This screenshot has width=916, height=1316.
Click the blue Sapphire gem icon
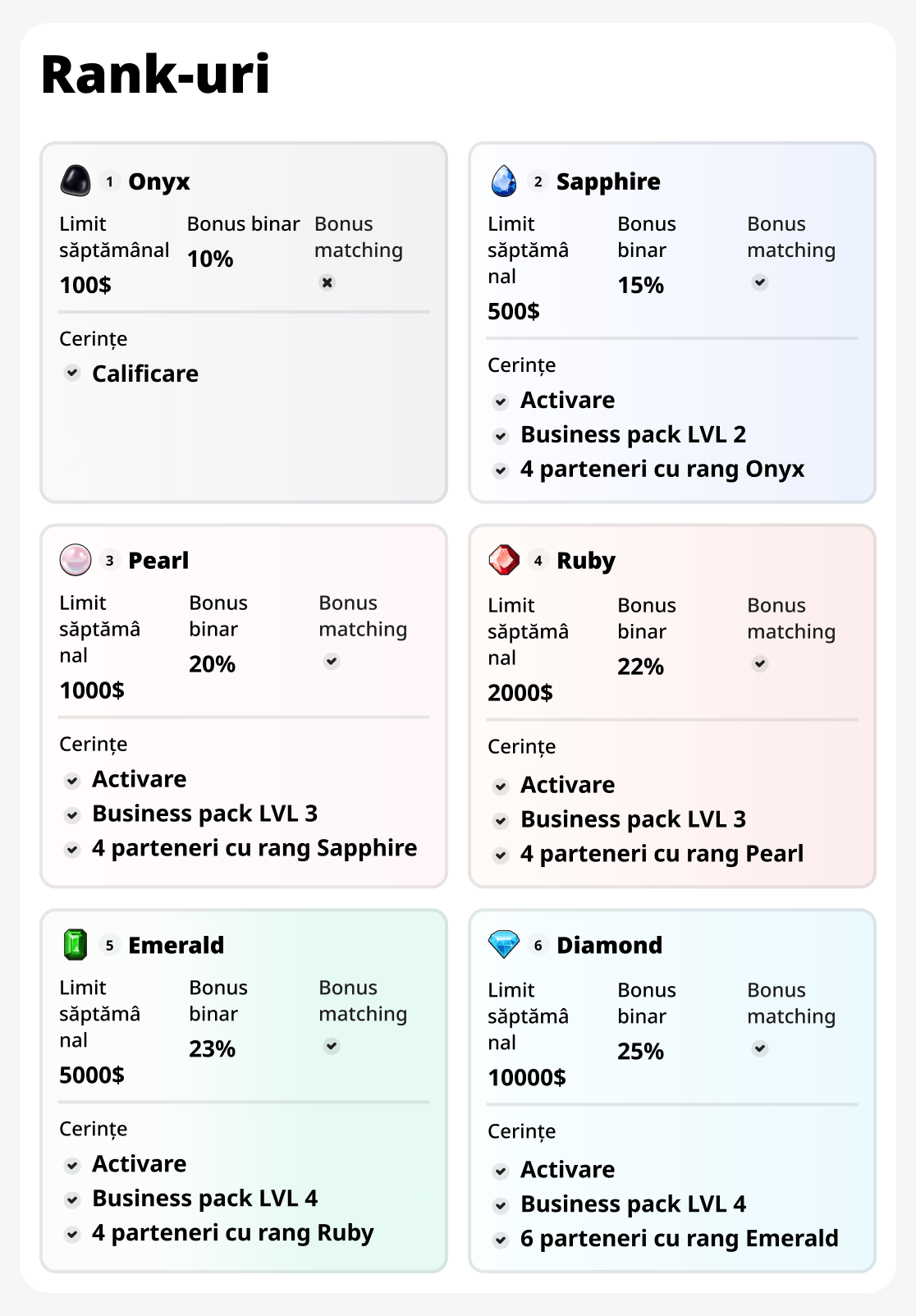(504, 181)
